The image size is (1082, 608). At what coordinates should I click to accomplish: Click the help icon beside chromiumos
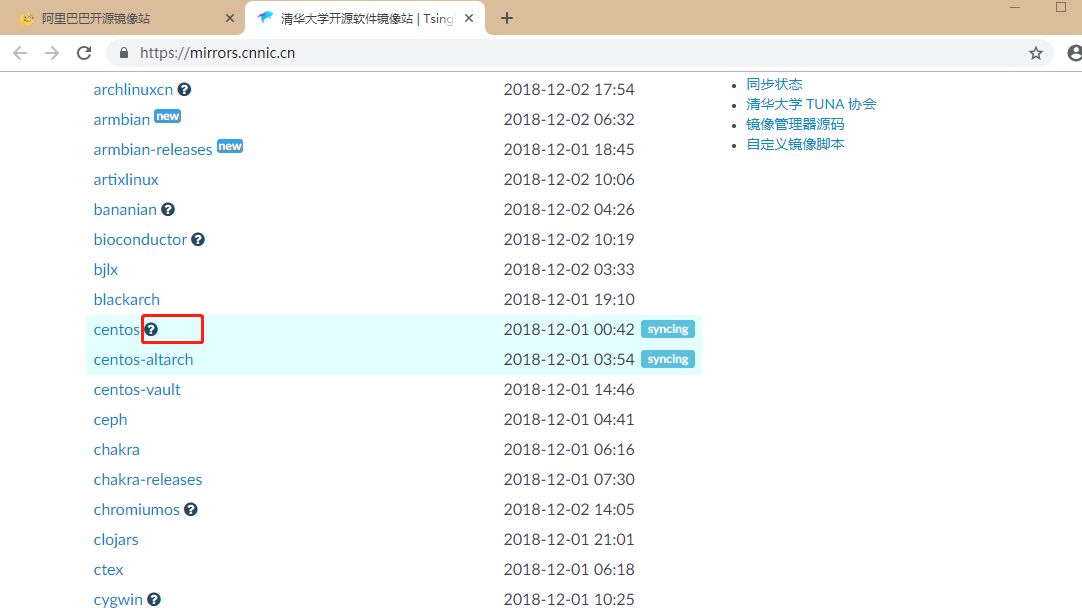pos(190,510)
